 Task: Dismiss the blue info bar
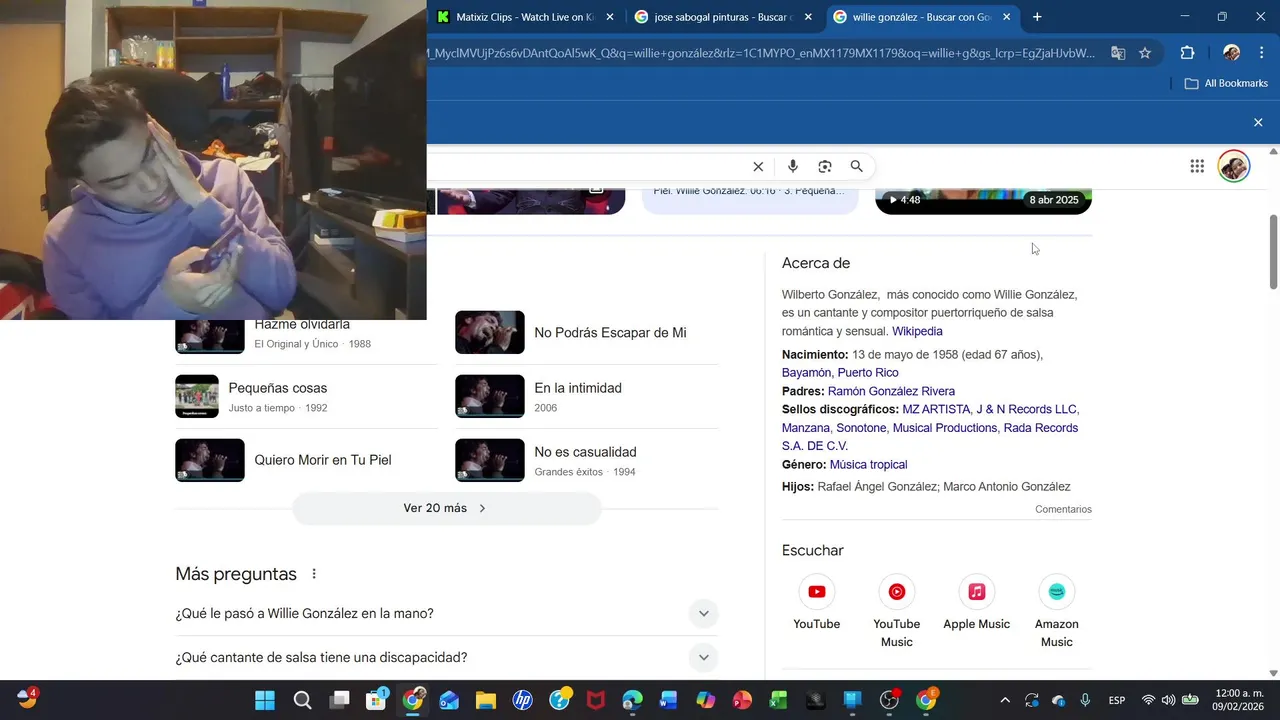(x=1258, y=122)
